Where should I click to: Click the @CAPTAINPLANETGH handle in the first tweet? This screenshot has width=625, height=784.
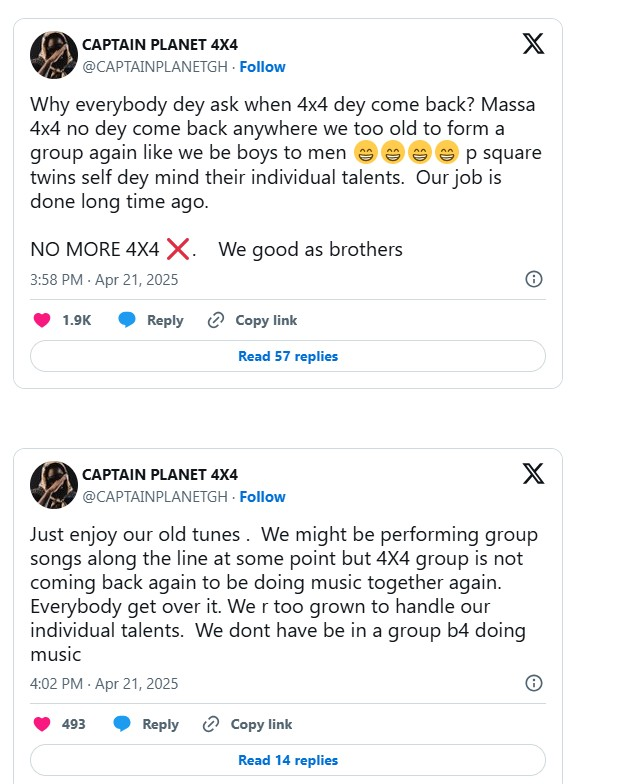155,67
